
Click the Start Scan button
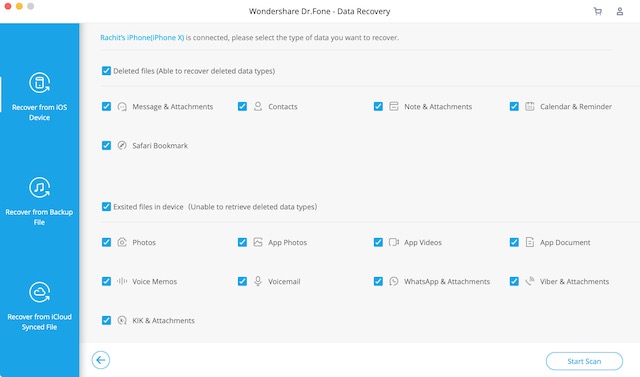584,361
